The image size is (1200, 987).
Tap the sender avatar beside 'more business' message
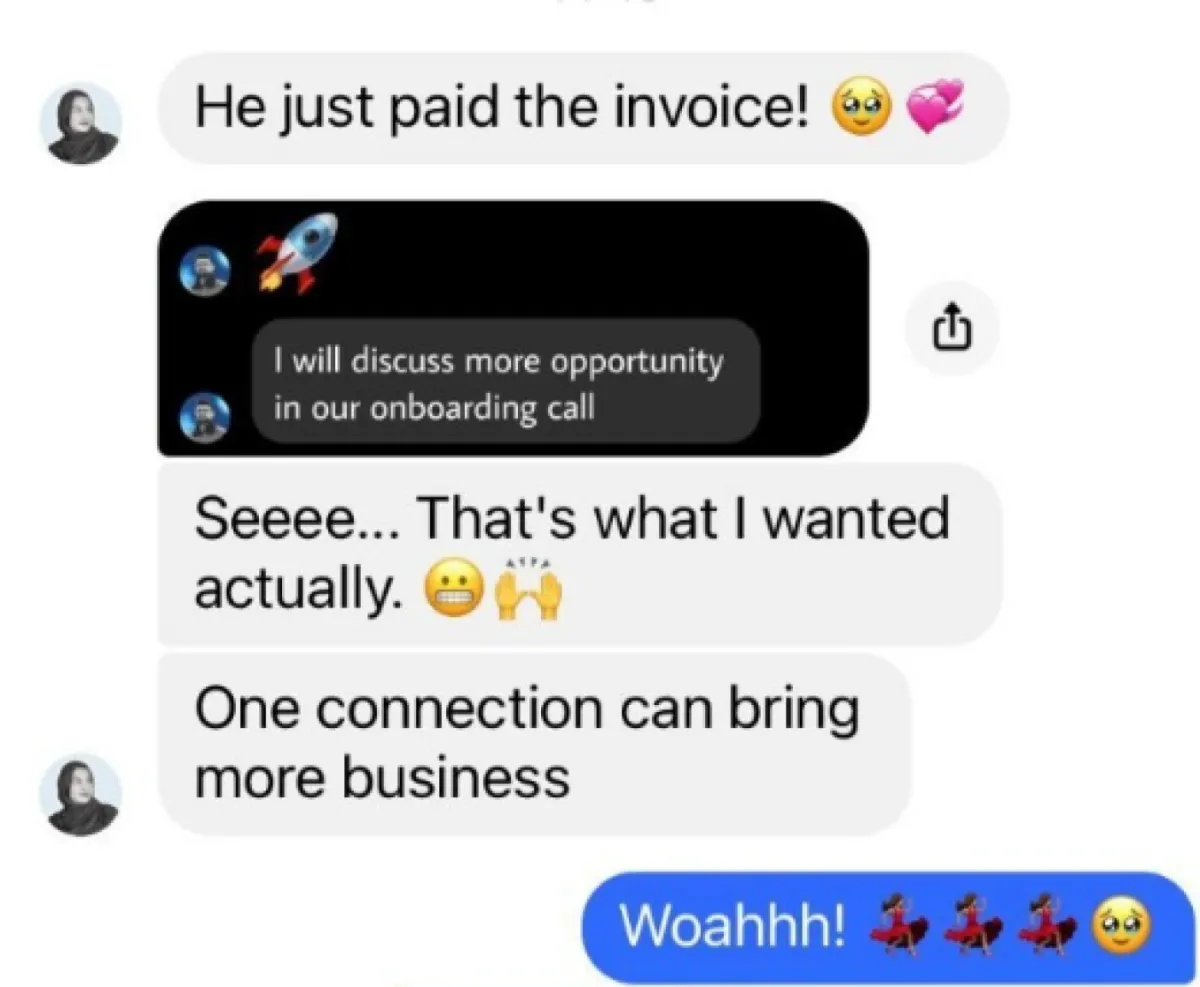coord(80,794)
